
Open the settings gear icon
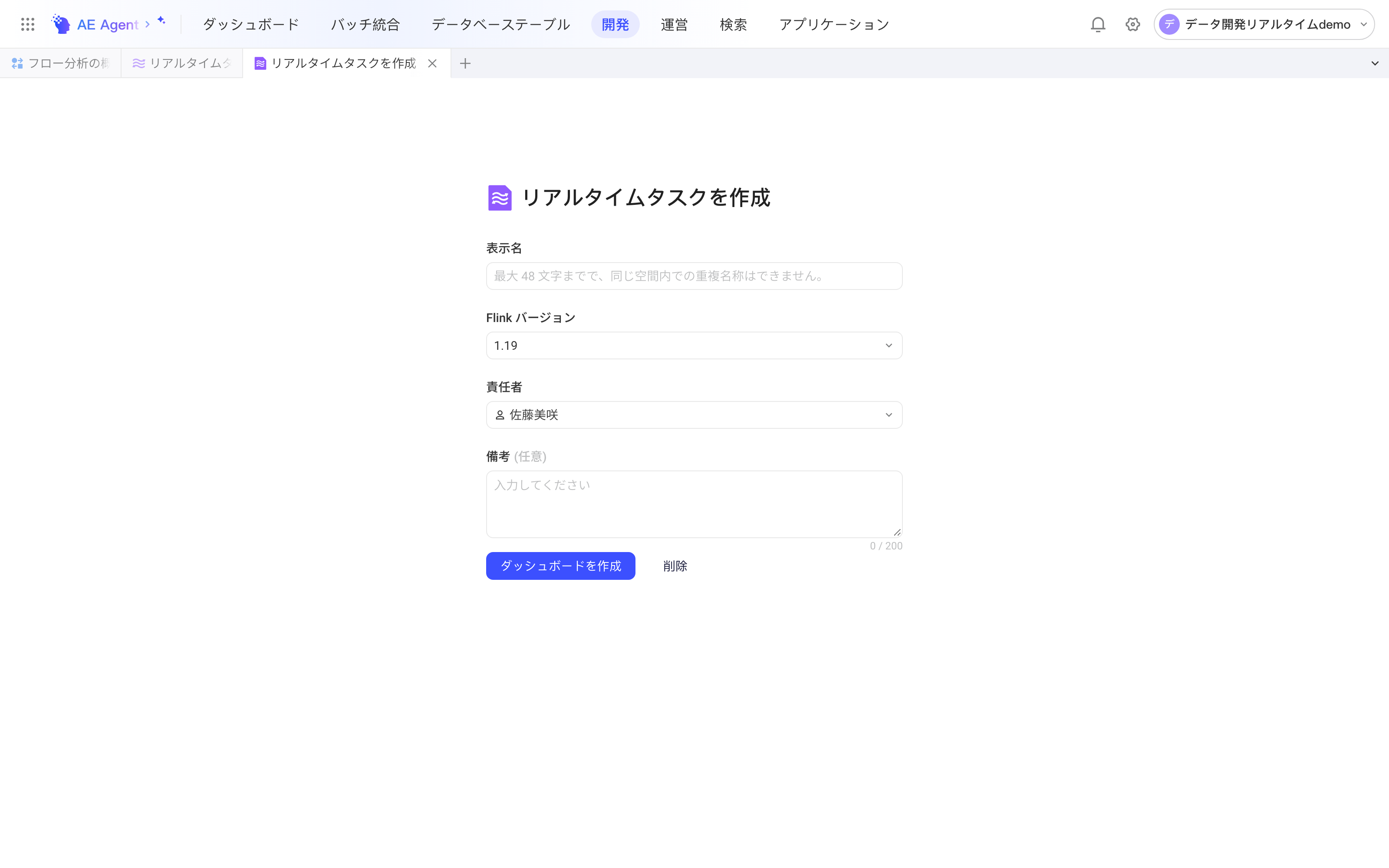pos(1132,24)
